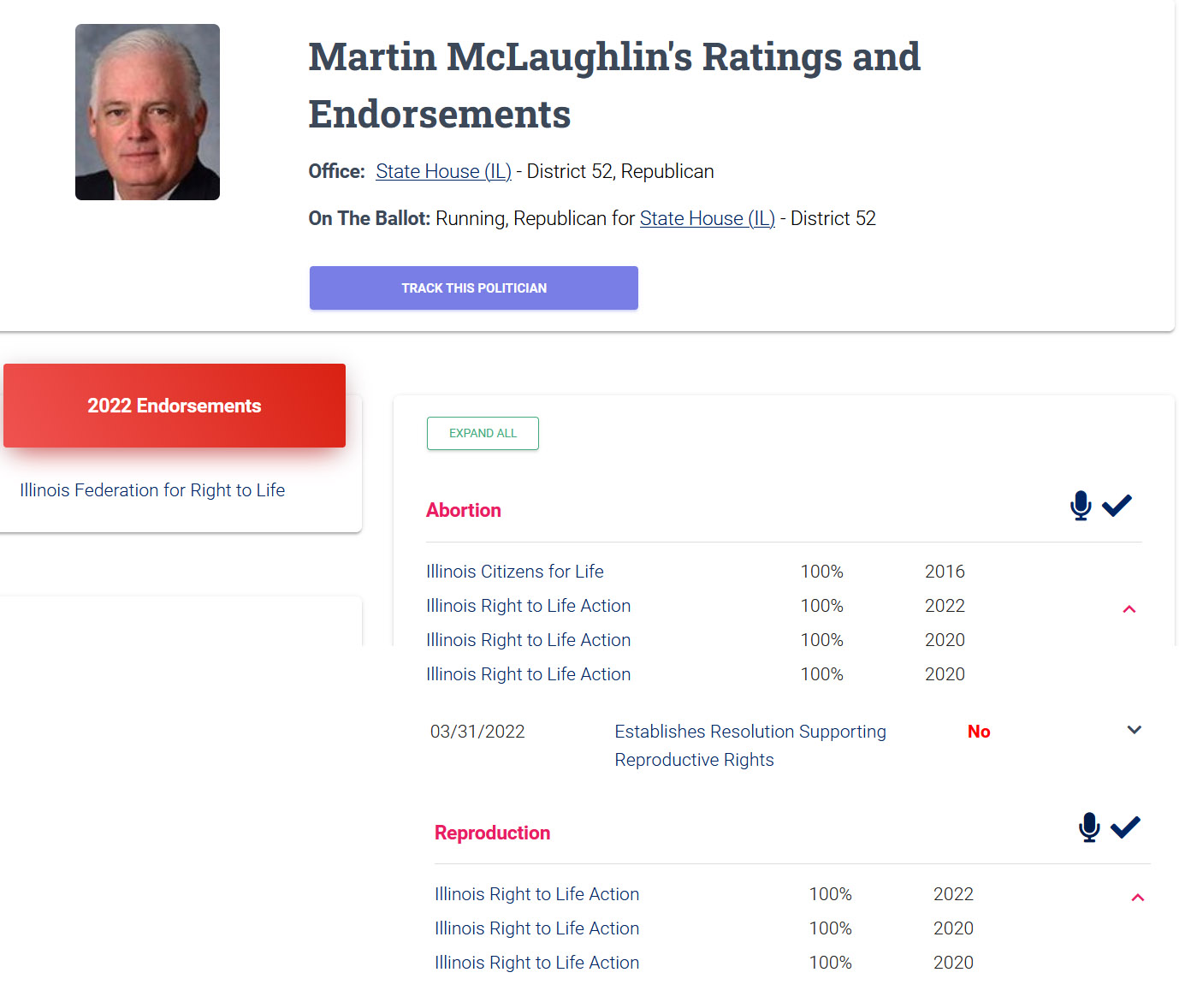Open 2022 Illinois Right to Life Action abortion rating
Viewport: 1179px width, 1008px height.
coord(528,606)
